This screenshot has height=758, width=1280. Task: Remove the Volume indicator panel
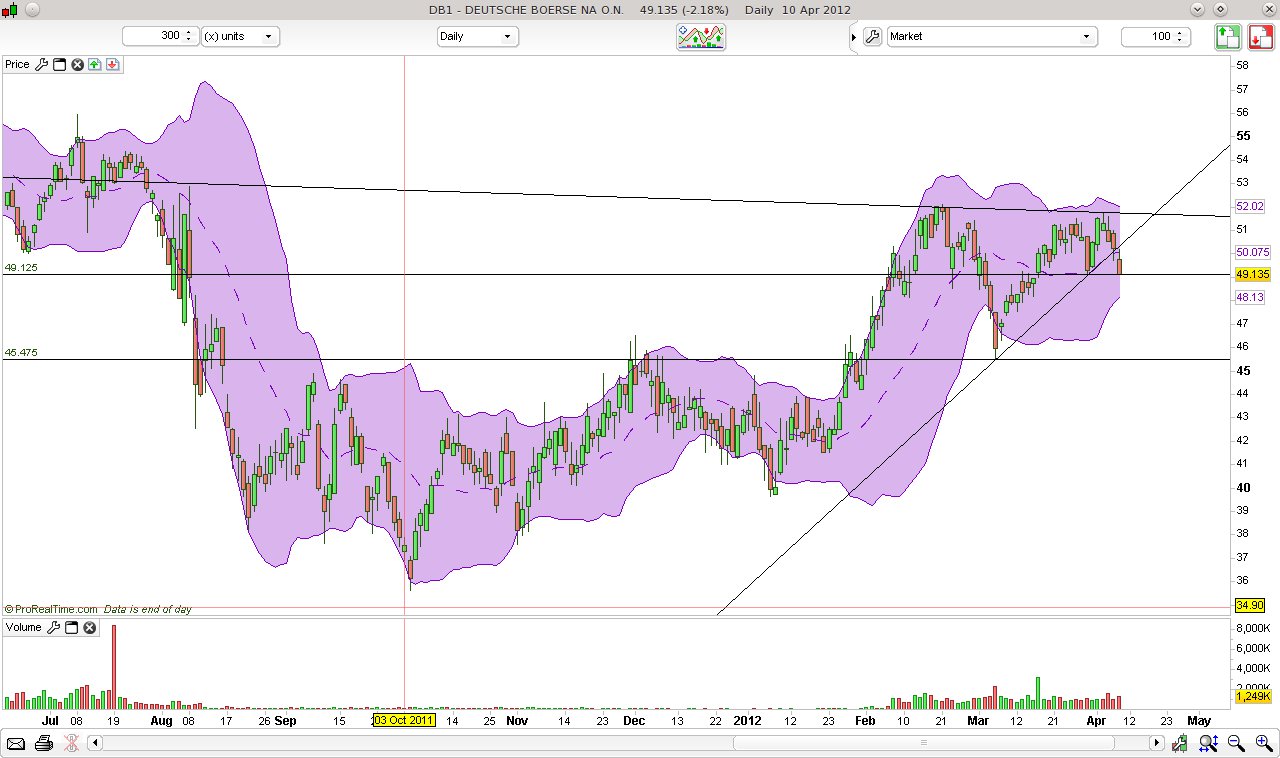(89, 627)
